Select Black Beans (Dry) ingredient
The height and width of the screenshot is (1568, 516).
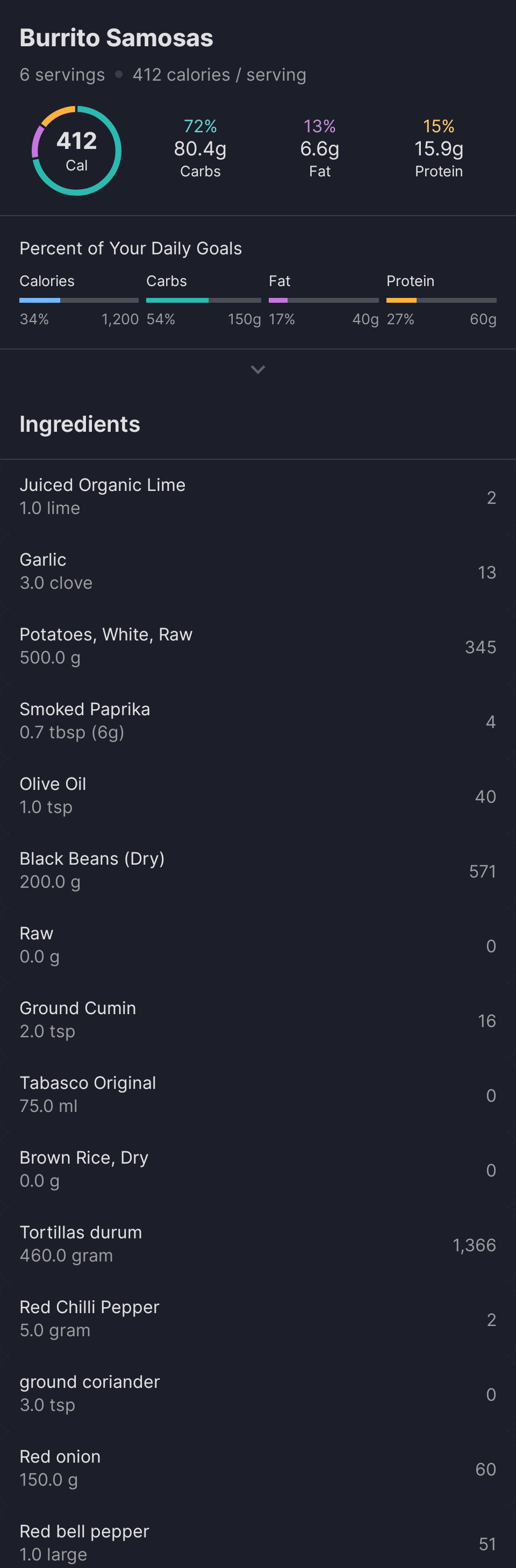tap(258, 871)
